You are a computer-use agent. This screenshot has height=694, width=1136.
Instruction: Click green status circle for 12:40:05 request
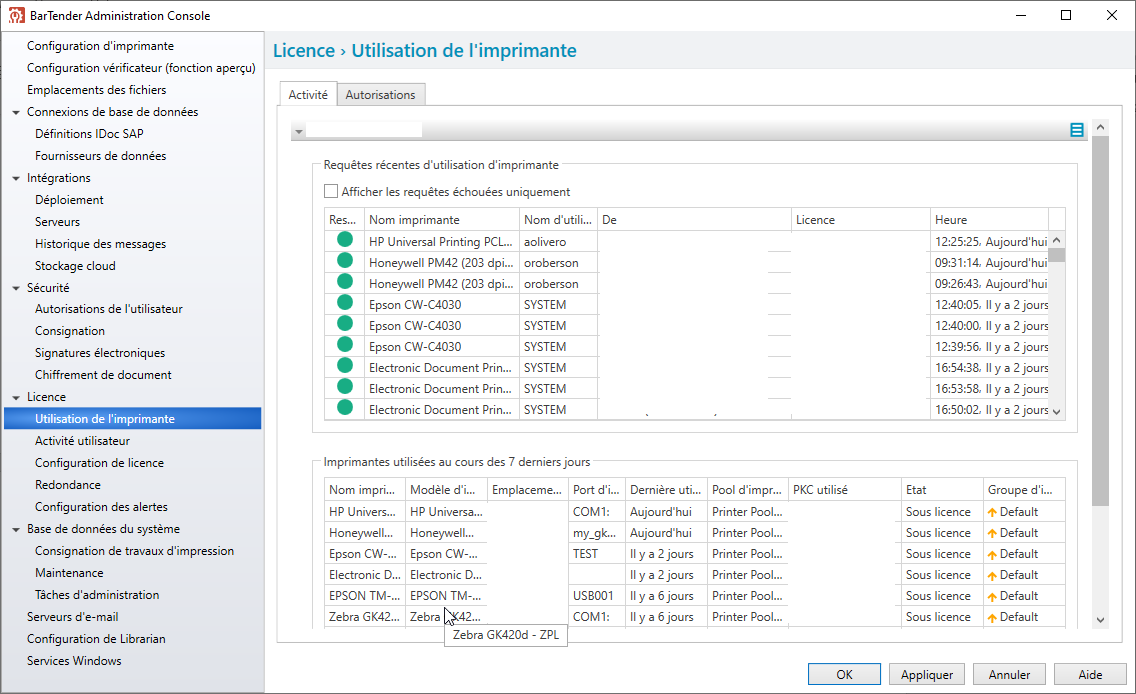click(345, 303)
